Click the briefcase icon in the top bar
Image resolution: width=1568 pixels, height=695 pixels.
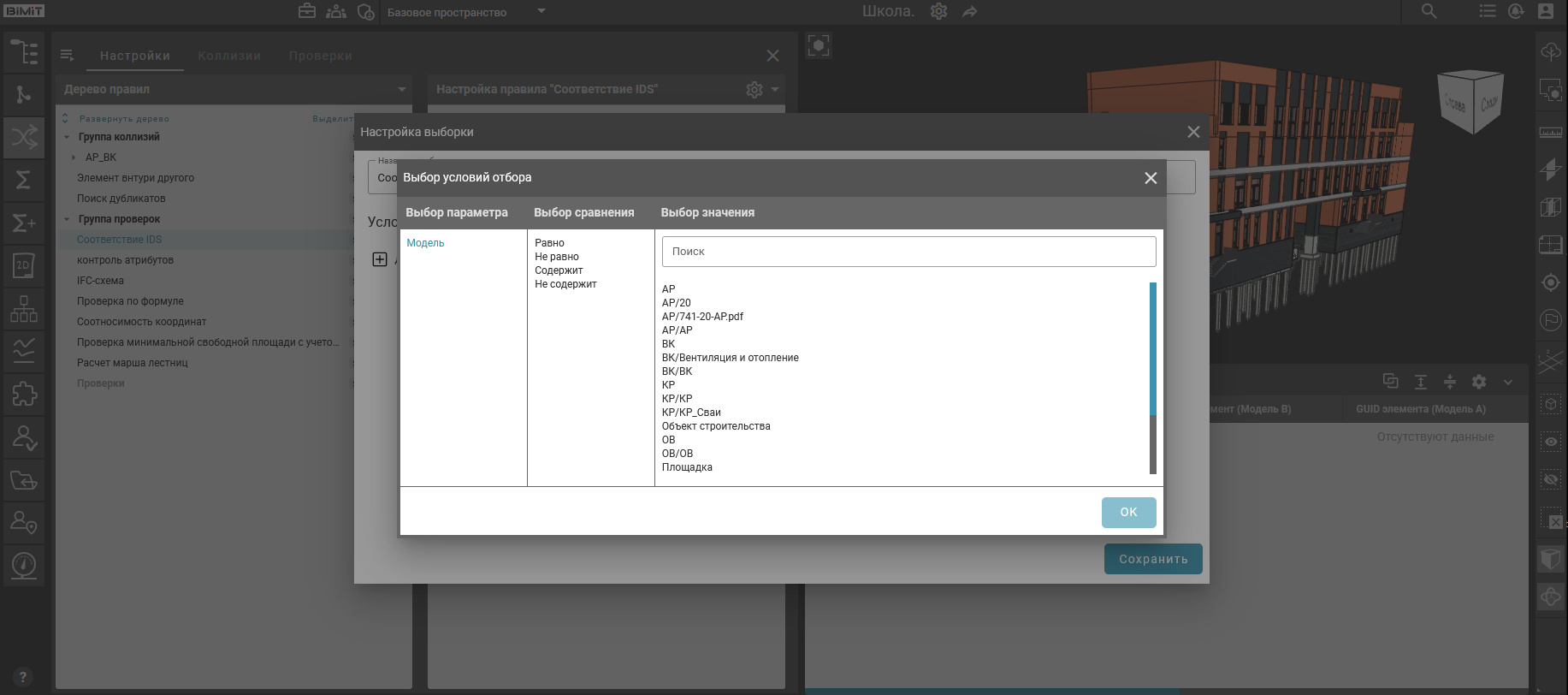pyautogui.click(x=307, y=11)
